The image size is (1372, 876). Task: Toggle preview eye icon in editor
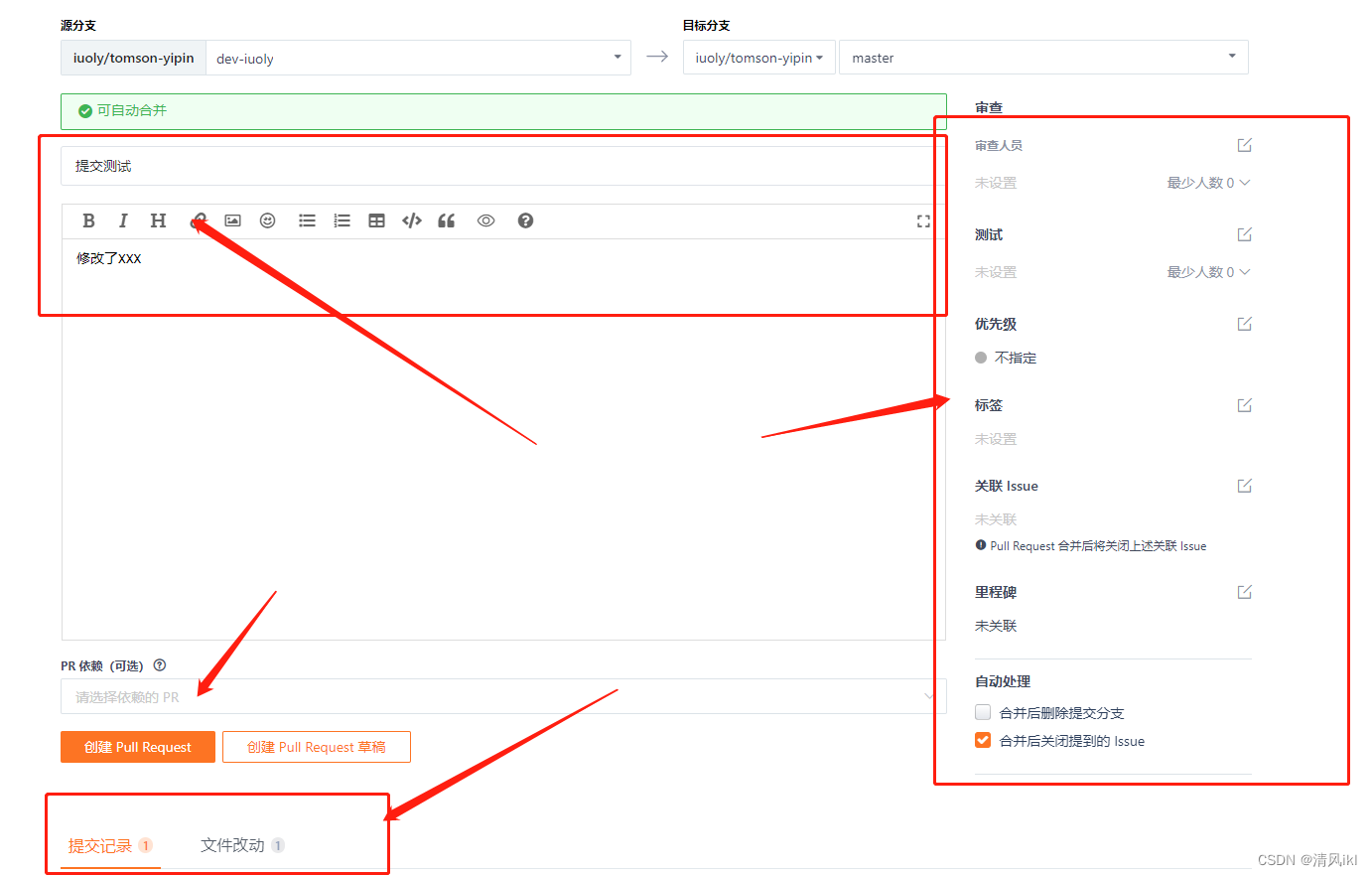[x=485, y=220]
